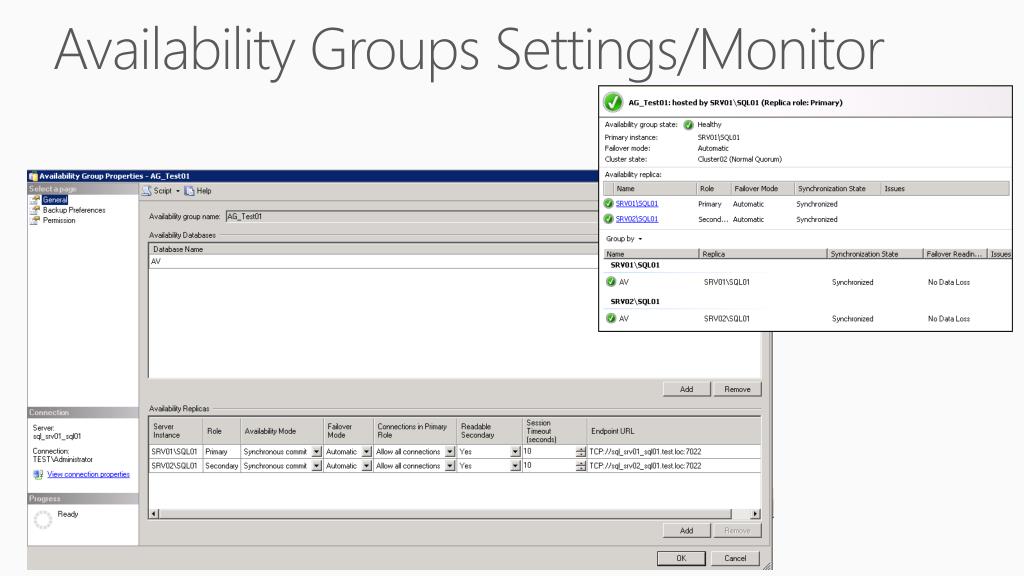This screenshot has width=1024, height=576.
Task: Click the OK button
Action: click(x=681, y=558)
